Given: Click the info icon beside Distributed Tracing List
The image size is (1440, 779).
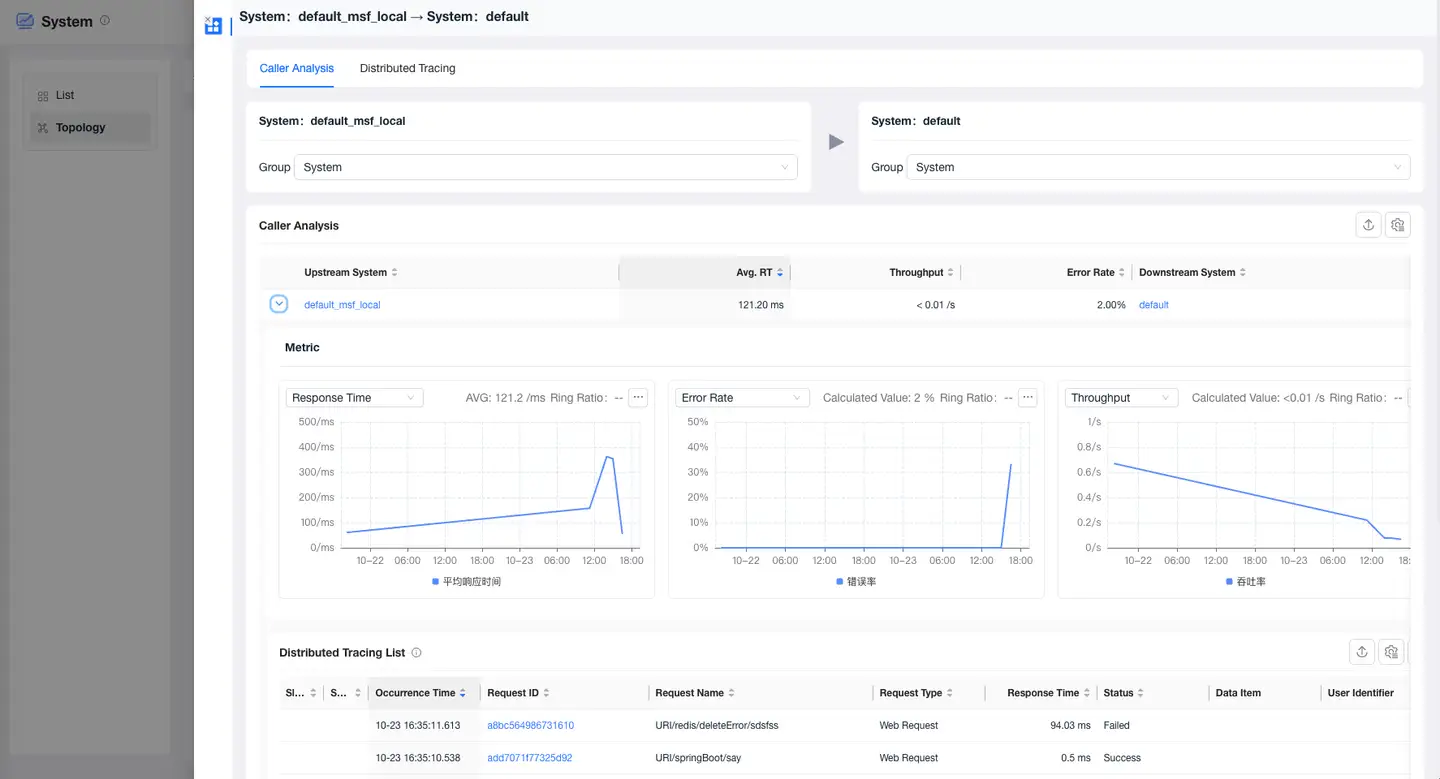Looking at the screenshot, I should point(416,653).
